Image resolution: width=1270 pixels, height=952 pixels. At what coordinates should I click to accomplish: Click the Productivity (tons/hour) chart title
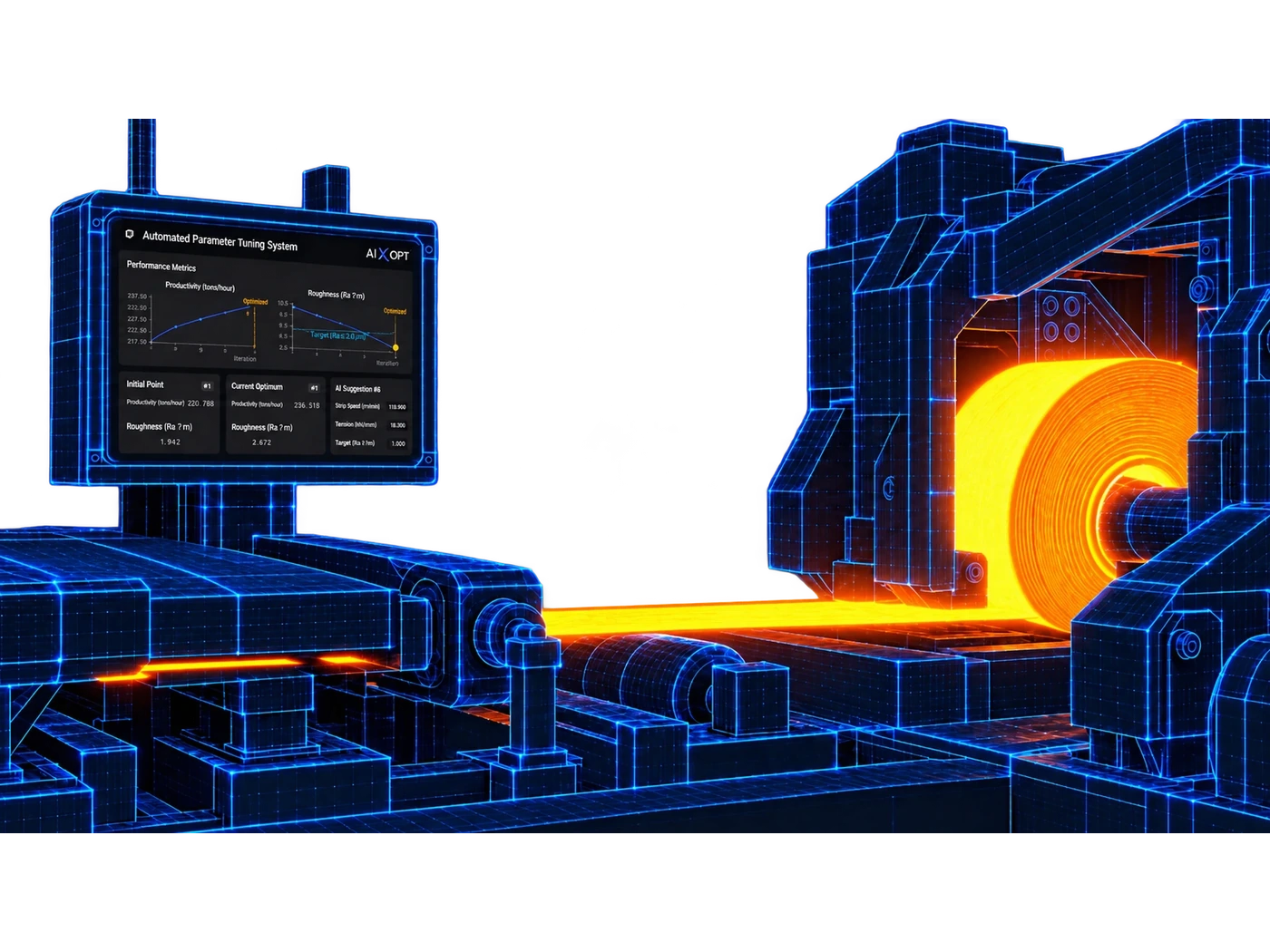pyautogui.click(x=200, y=287)
